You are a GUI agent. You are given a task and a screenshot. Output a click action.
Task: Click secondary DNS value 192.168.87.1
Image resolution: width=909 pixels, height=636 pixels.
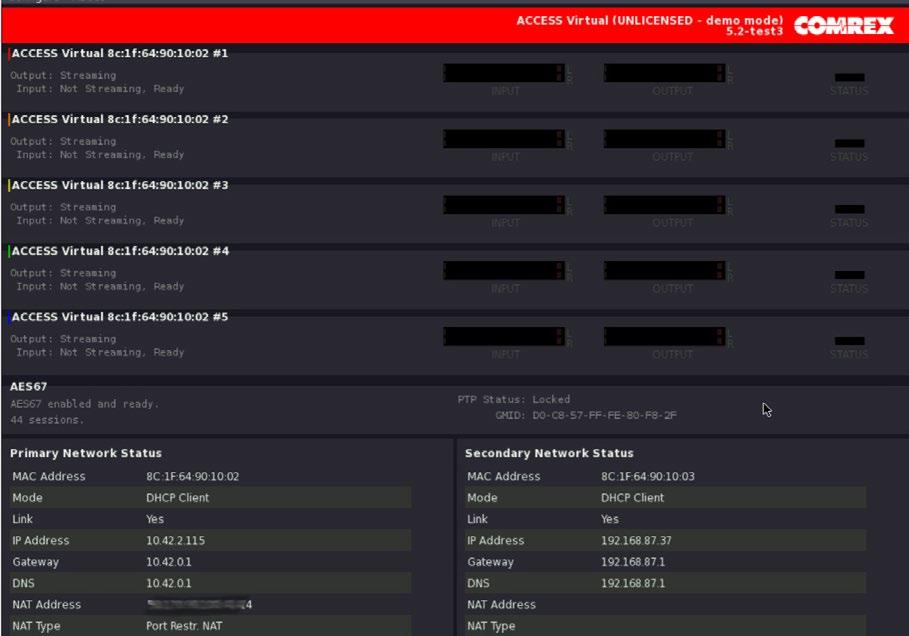(x=633, y=584)
